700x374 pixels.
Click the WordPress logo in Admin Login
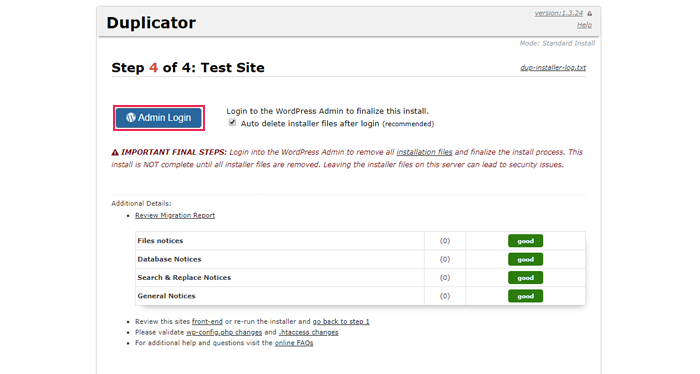tap(130, 117)
